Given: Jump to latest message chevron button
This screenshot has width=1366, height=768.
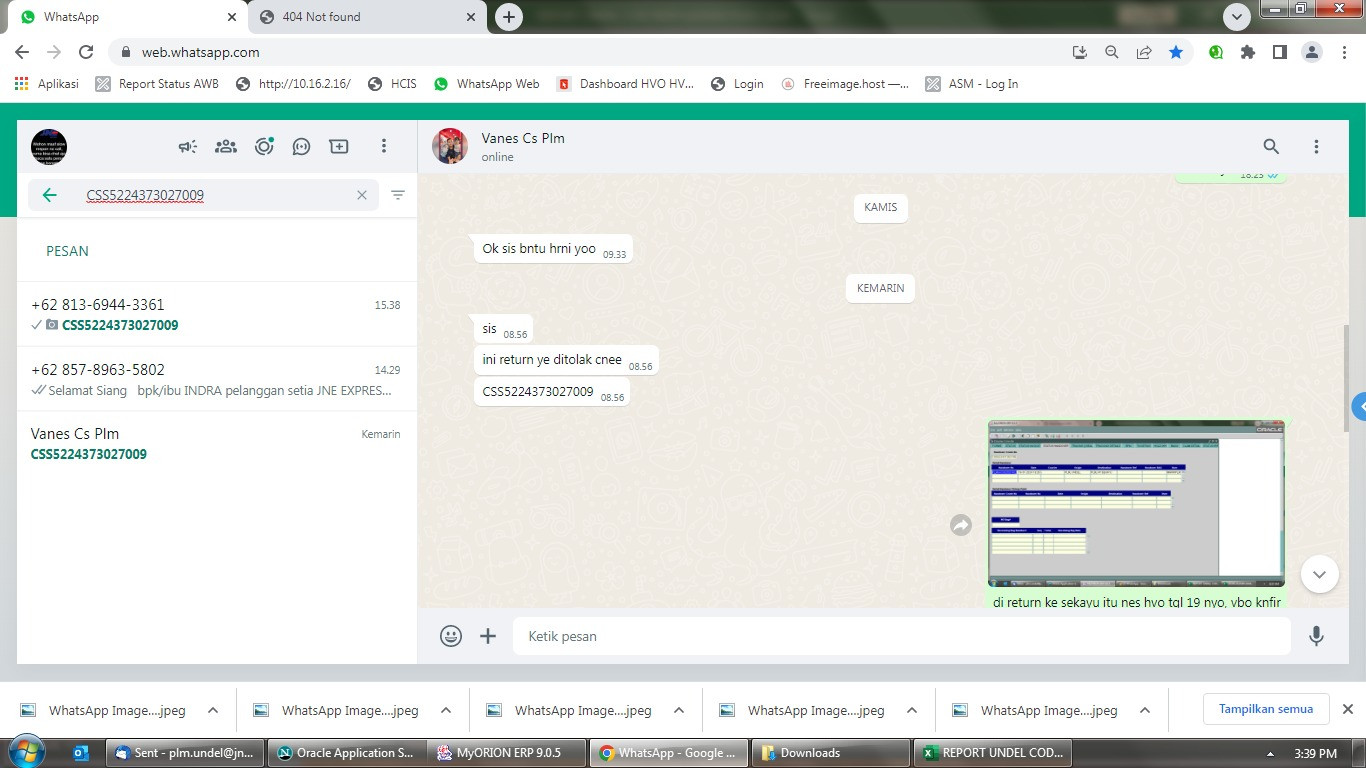Looking at the screenshot, I should (1319, 574).
